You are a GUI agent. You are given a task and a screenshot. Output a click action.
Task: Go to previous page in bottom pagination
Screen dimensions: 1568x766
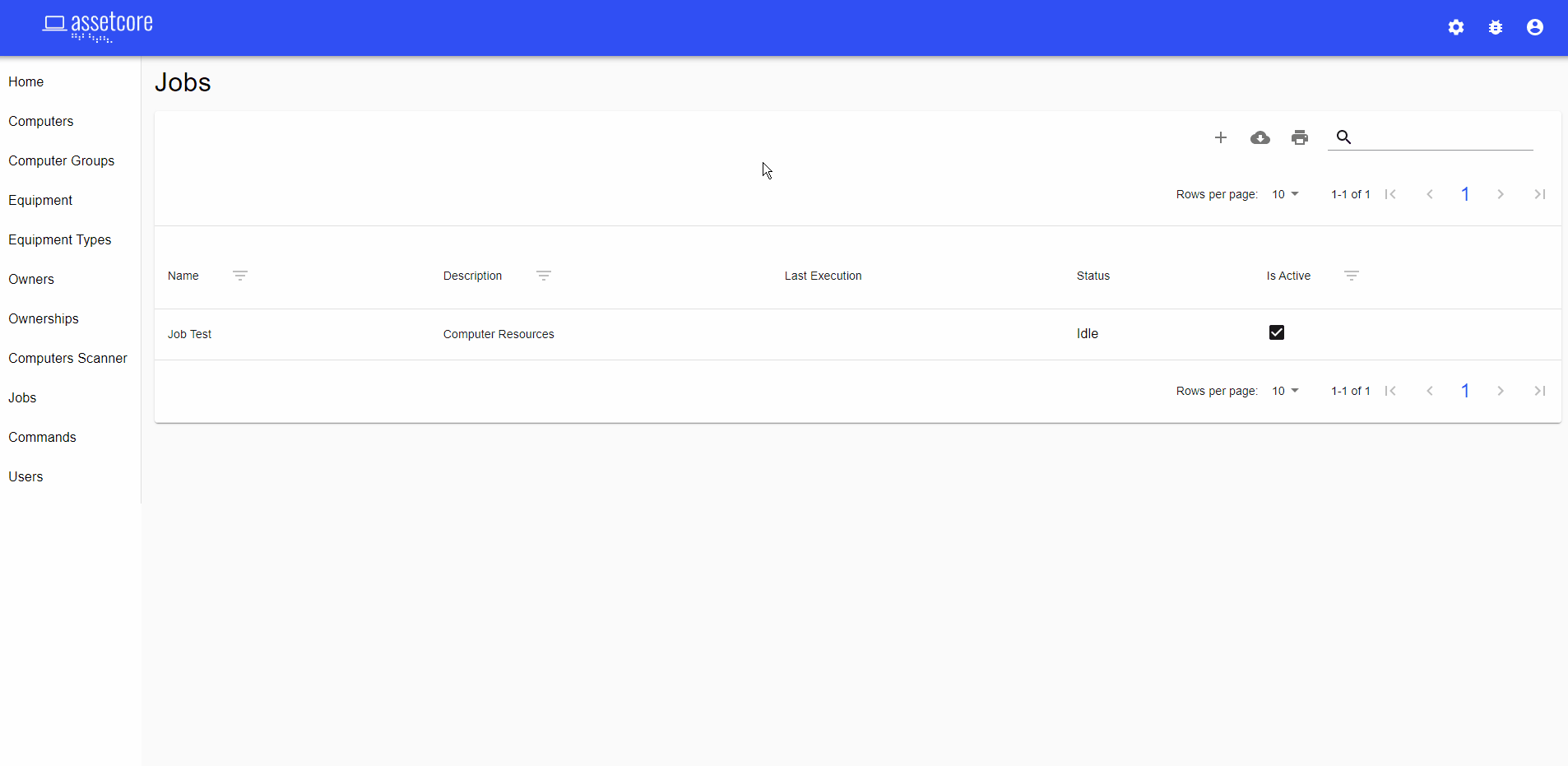1430,391
